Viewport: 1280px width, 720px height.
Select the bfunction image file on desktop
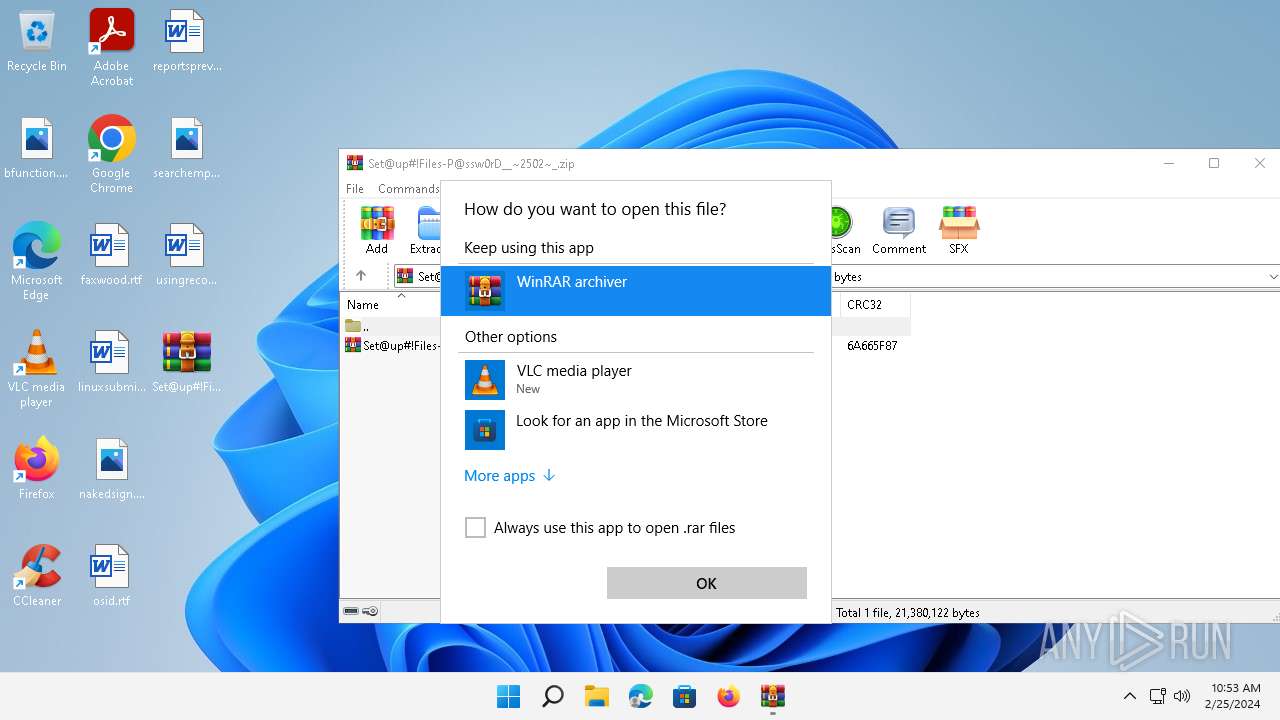(37, 150)
